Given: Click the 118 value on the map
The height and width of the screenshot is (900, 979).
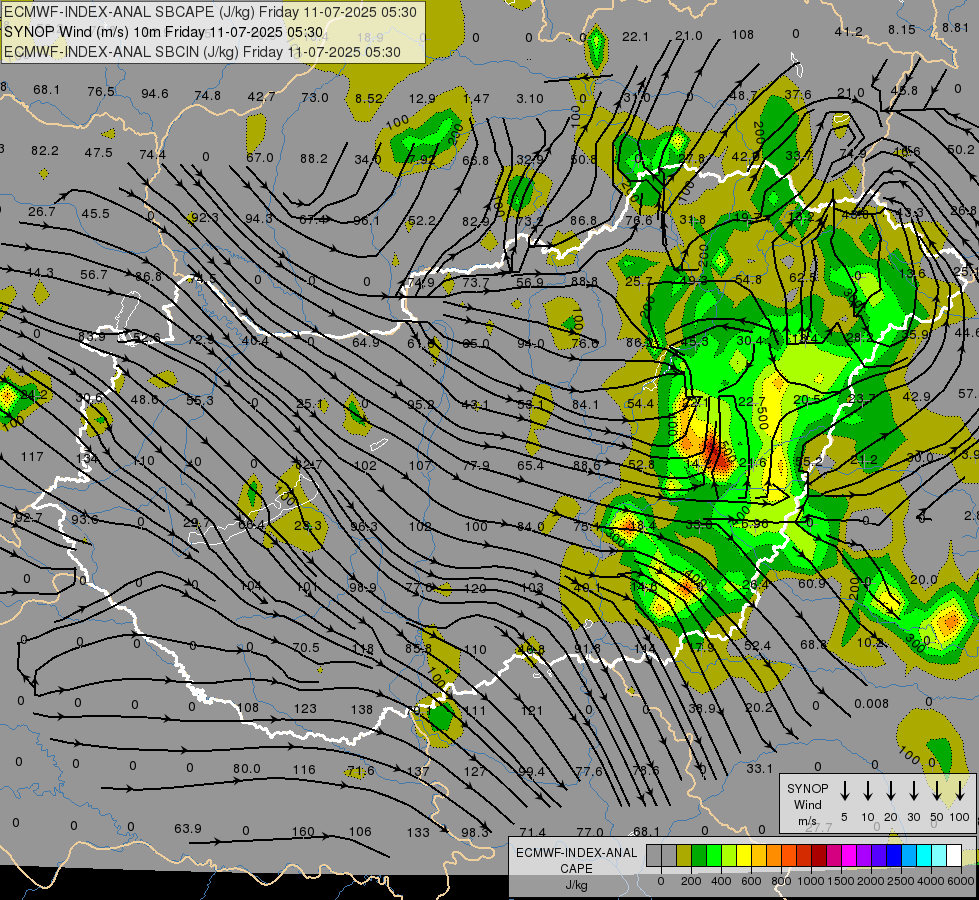Looking at the screenshot, I should [x=363, y=649].
